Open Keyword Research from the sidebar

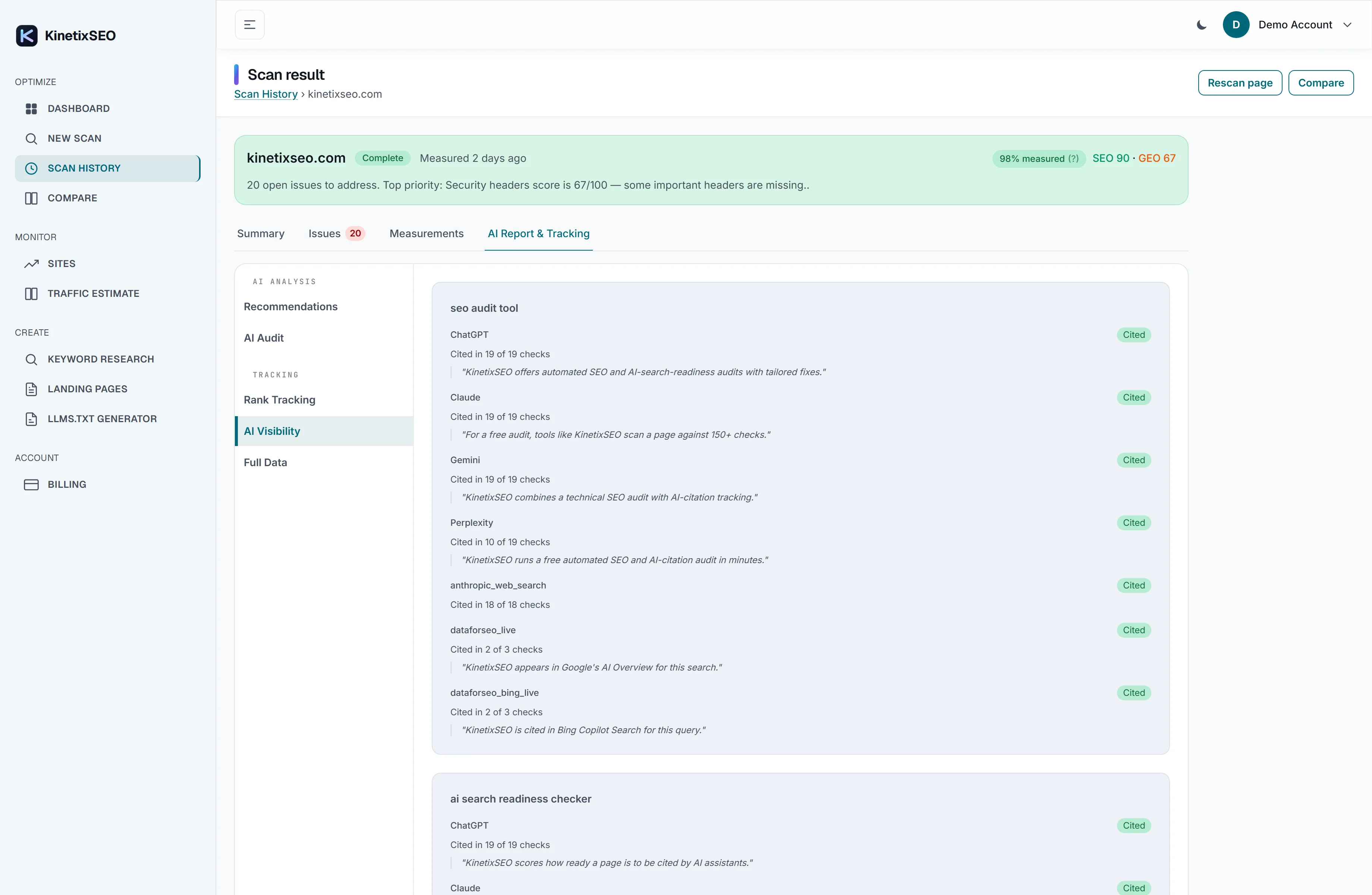[x=107, y=359]
